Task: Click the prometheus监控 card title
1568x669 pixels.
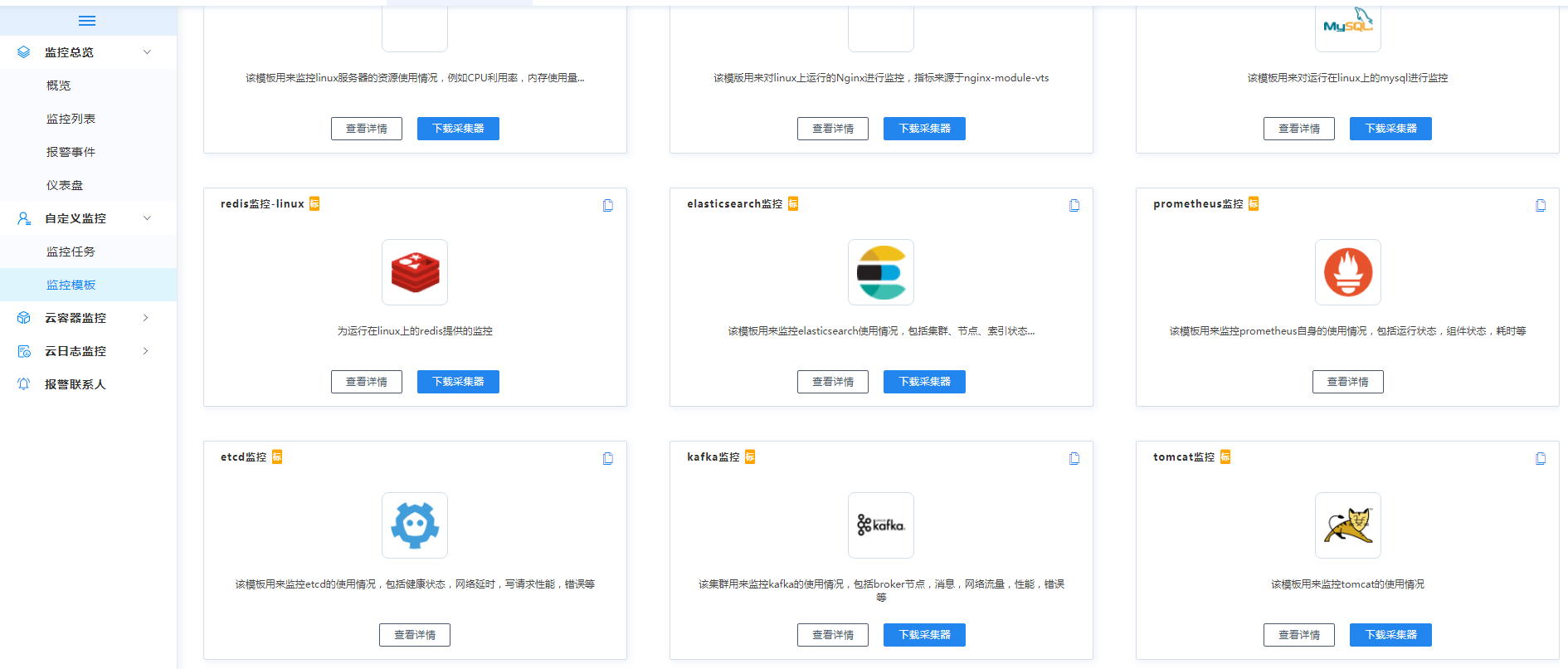Action: pos(1198,203)
